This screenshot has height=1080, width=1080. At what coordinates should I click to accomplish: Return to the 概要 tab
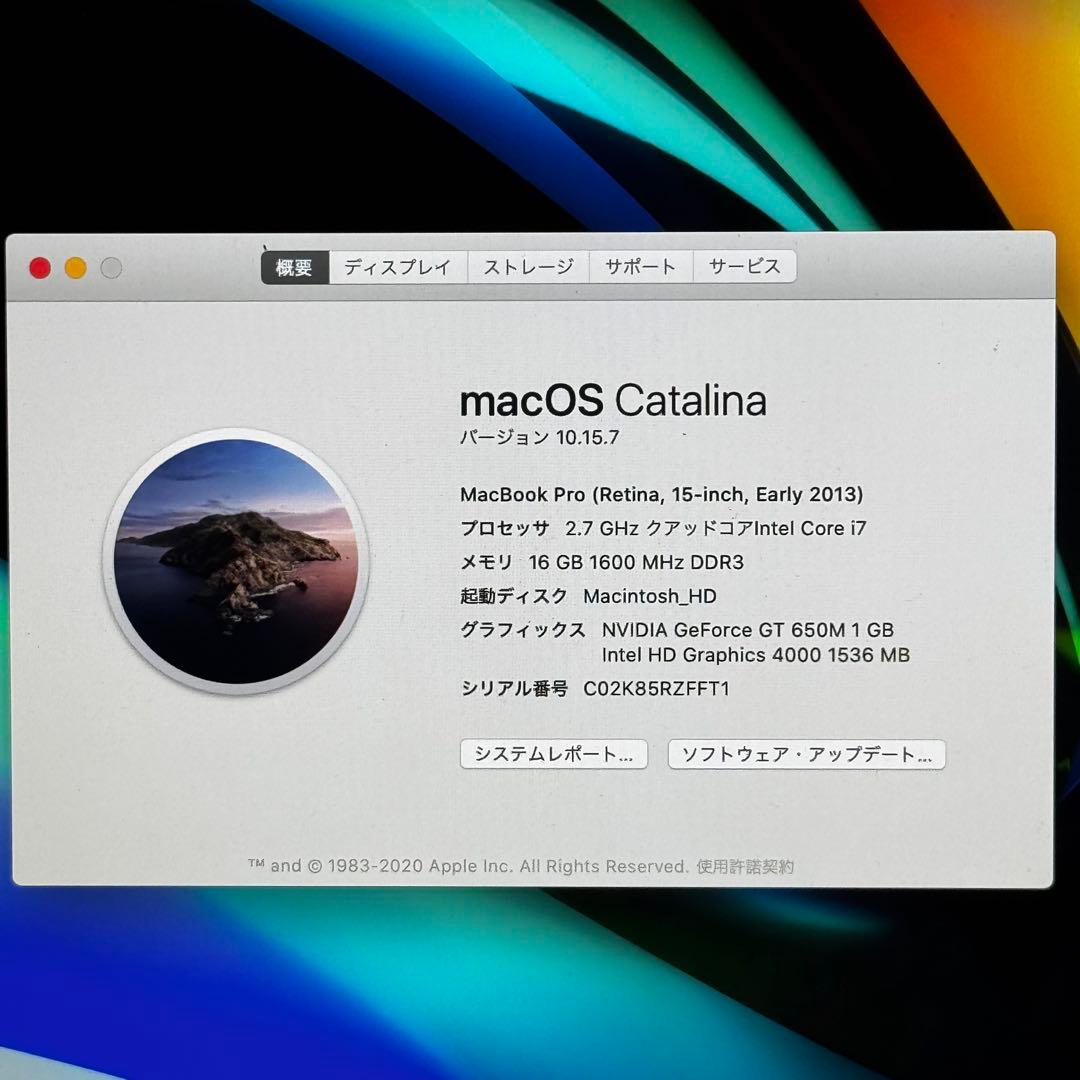point(295,266)
